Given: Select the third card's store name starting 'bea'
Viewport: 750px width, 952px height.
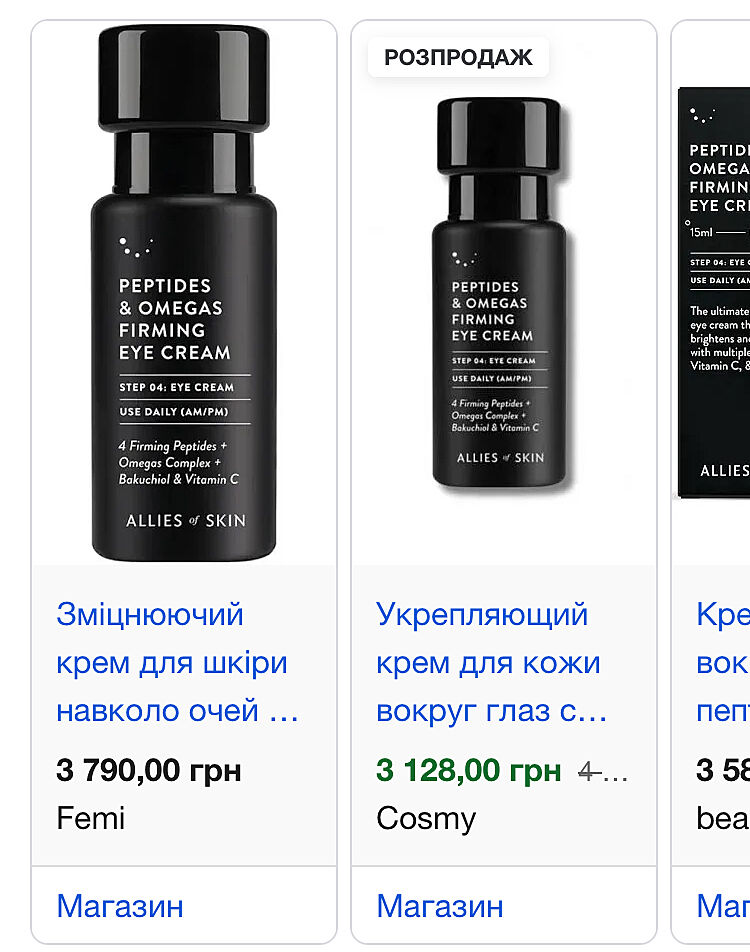Looking at the screenshot, I should point(723,818).
